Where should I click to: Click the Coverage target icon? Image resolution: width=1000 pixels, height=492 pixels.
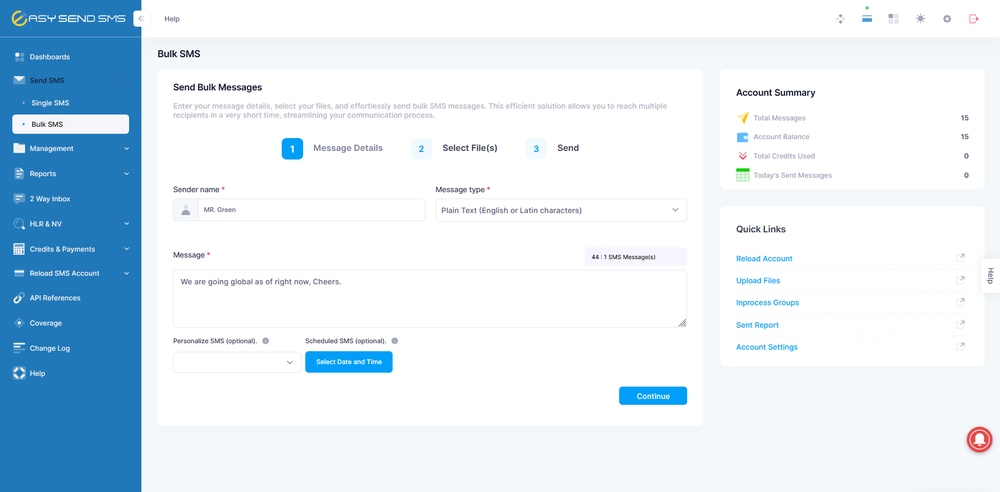point(19,323)
